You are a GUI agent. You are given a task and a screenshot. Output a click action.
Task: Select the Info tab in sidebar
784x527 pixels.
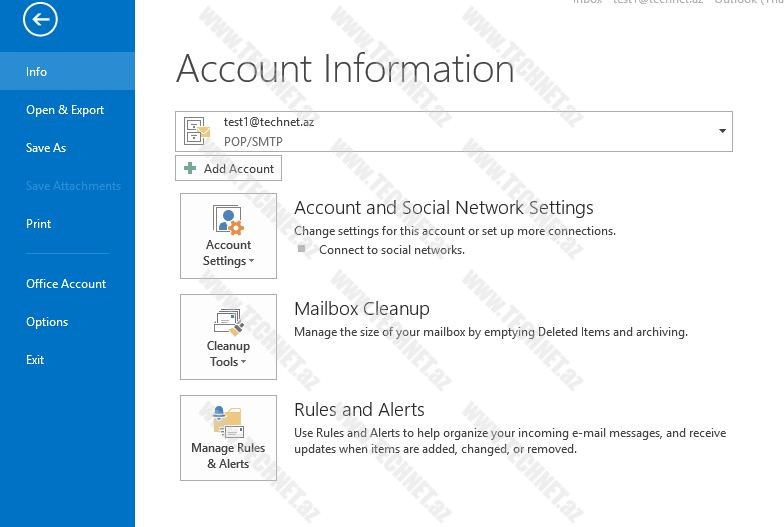click(x=37, y=72)
